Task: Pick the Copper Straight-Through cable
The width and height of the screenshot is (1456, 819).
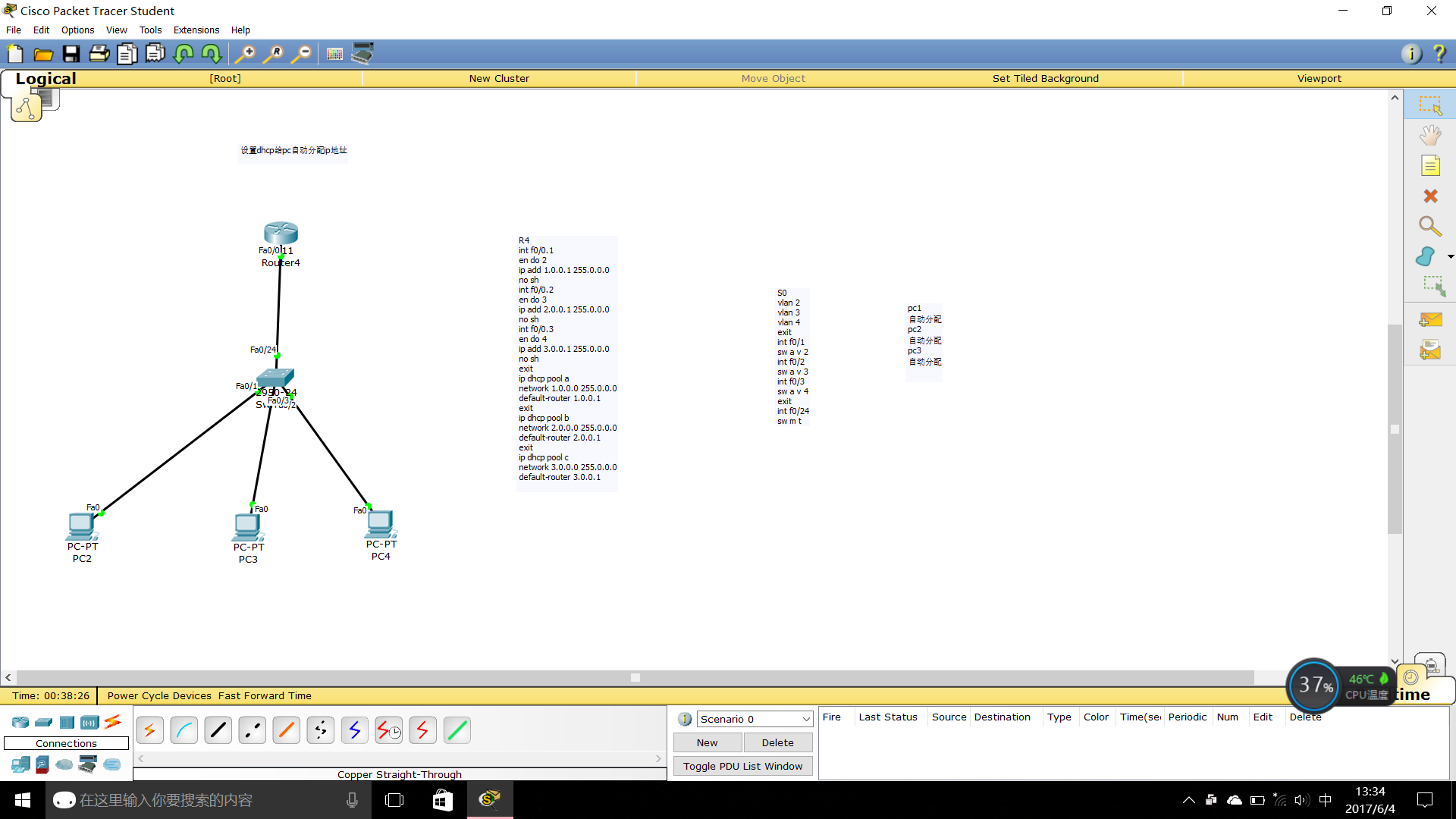Action: (x=218, y=730)
